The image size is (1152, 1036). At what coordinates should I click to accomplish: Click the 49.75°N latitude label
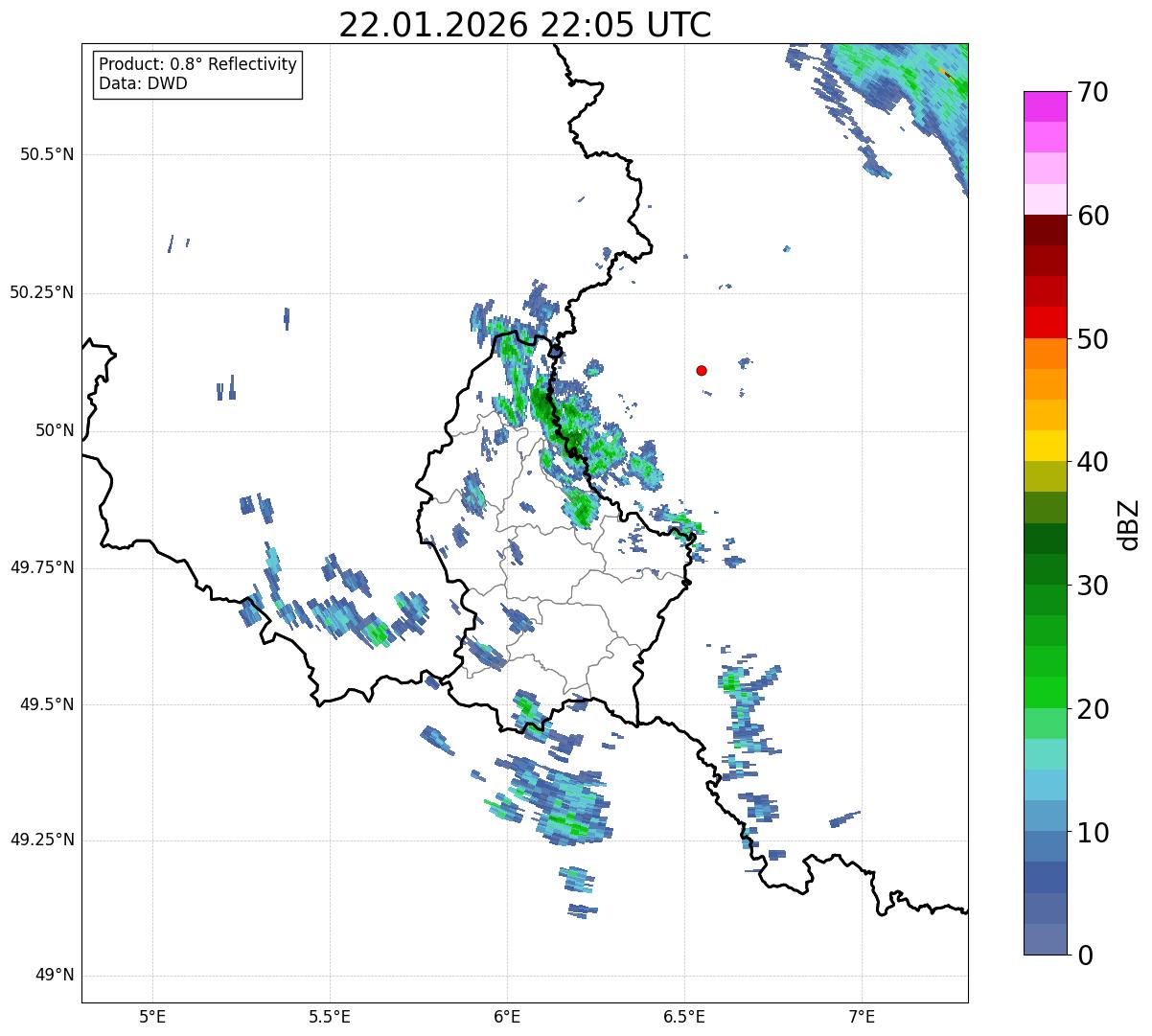pos(42,567)
